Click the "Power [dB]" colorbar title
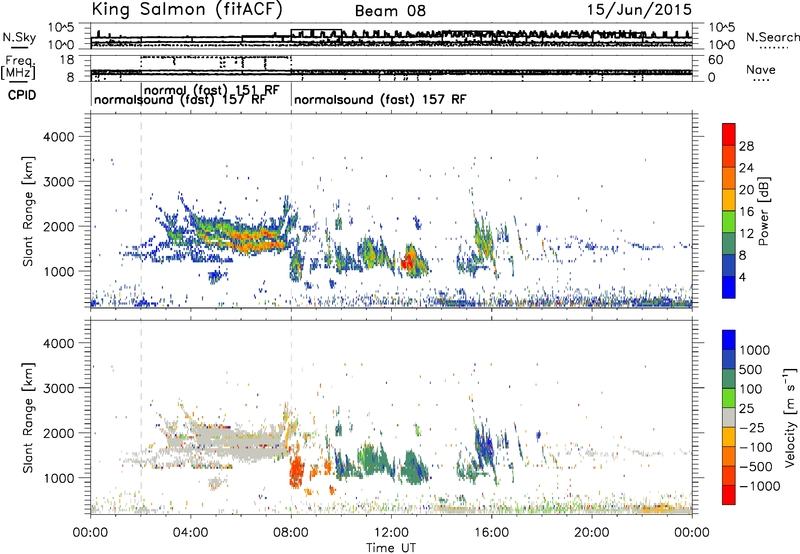800x554 pixels. tap(763, 211)
